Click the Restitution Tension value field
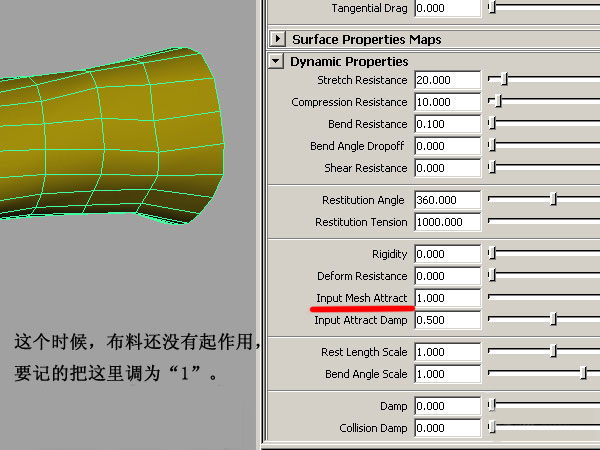This screenshot has height=450, width=600. (x=447, y=222)
